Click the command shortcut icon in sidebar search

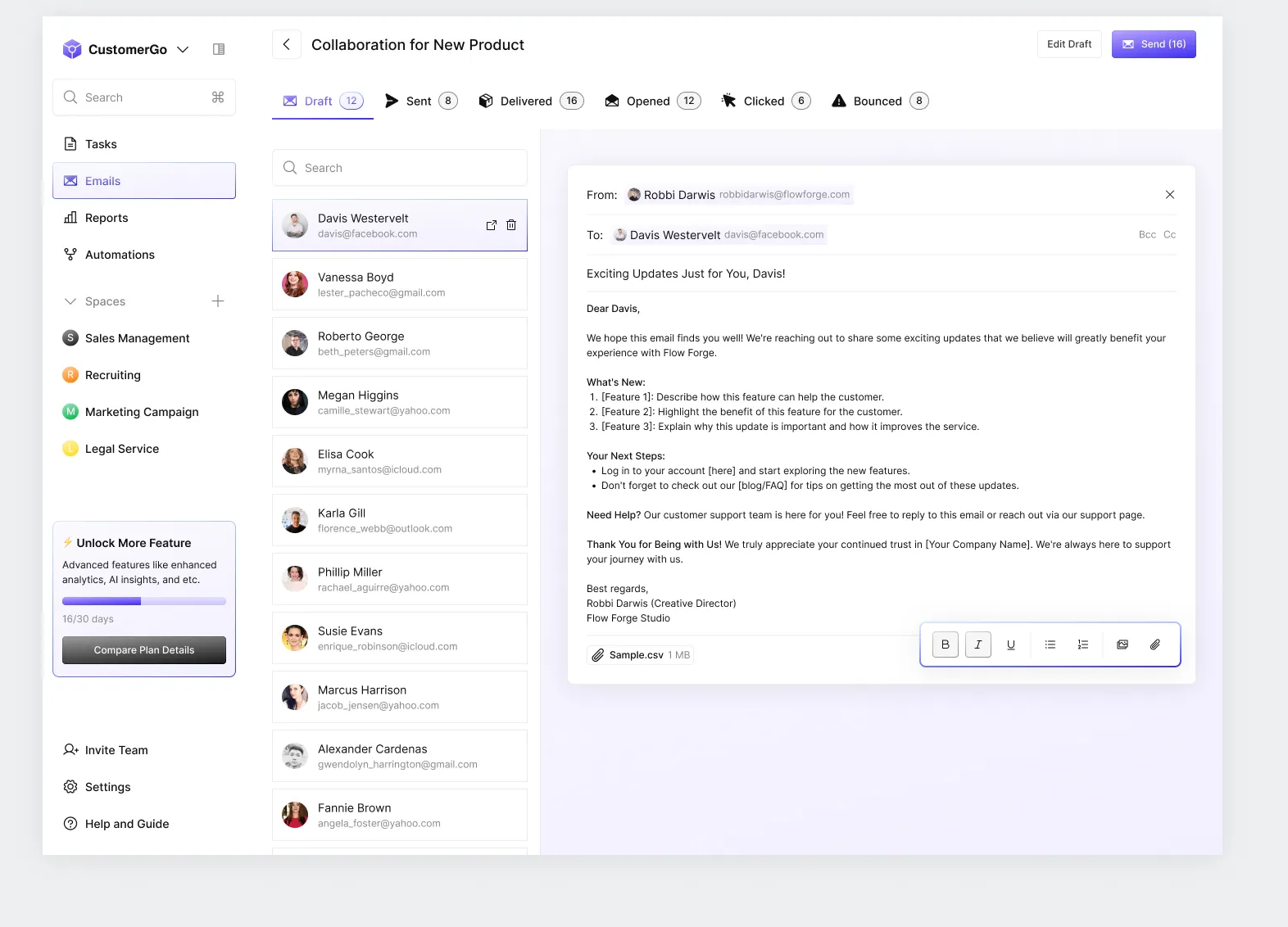218,97
